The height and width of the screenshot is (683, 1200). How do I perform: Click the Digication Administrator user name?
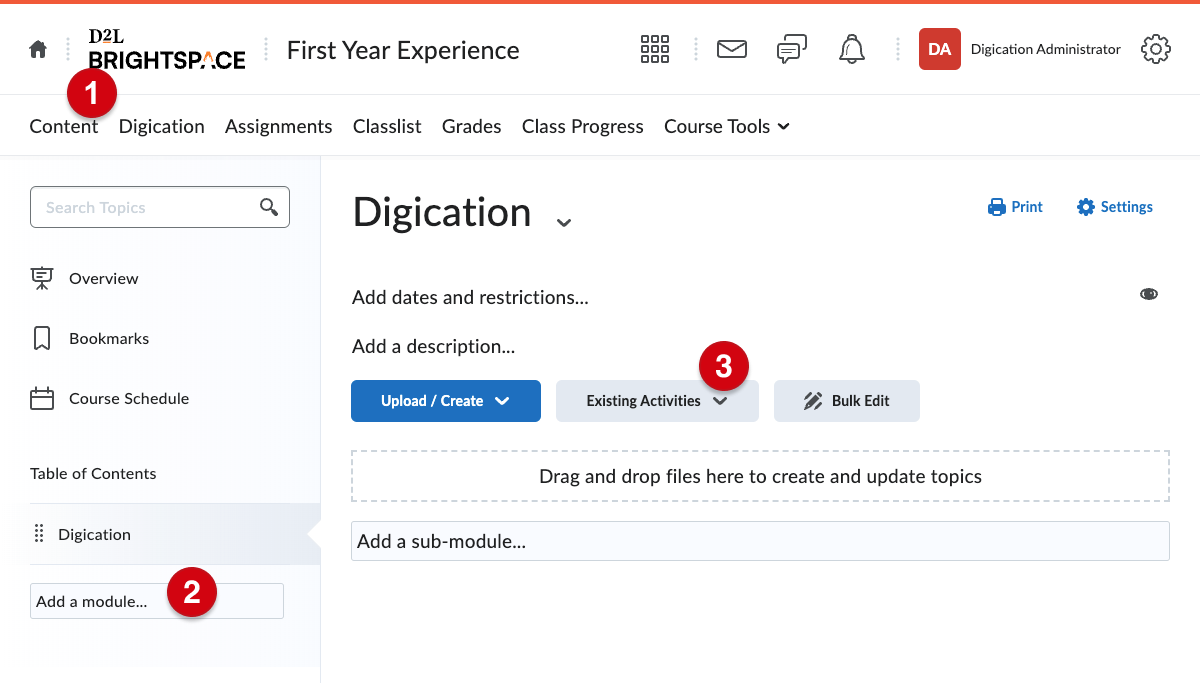[1046, 49]
